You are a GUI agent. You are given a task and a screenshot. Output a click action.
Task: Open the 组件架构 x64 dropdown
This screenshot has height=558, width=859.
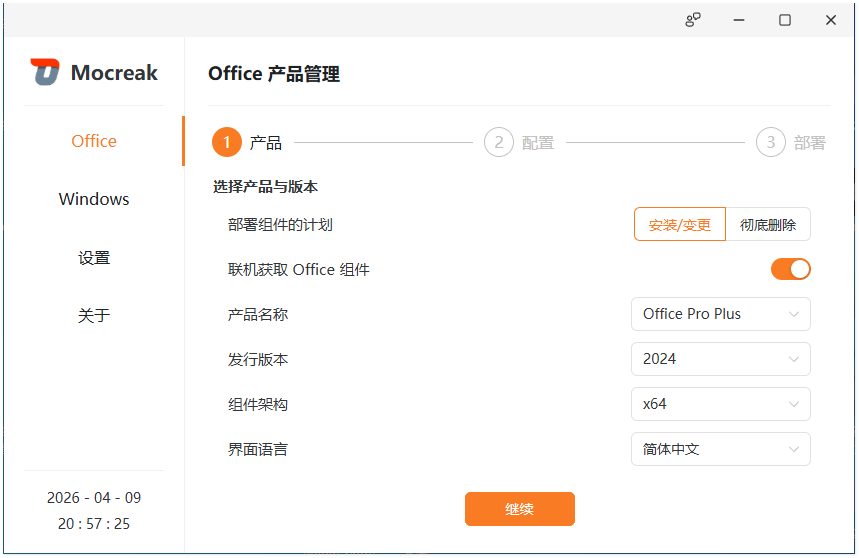tap(720, 404)
